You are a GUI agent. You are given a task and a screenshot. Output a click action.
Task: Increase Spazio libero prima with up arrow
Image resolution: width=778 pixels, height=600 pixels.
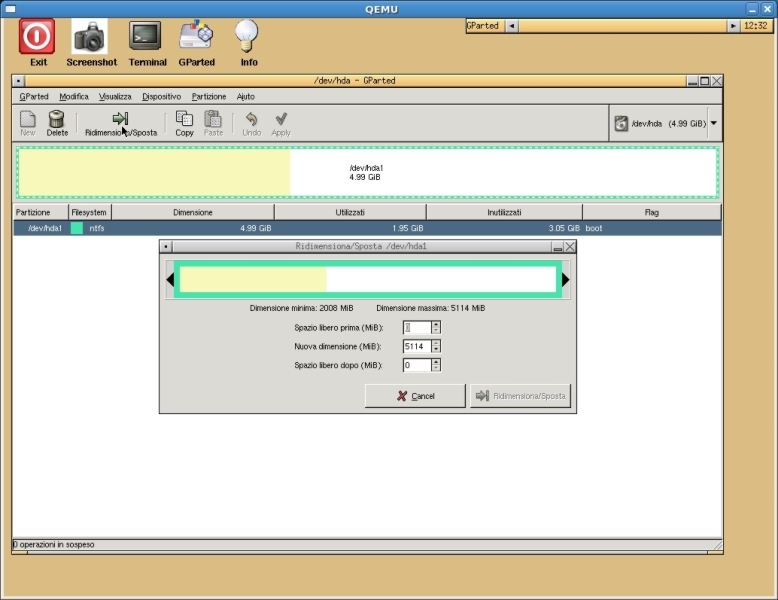click(x=436, y=324)
